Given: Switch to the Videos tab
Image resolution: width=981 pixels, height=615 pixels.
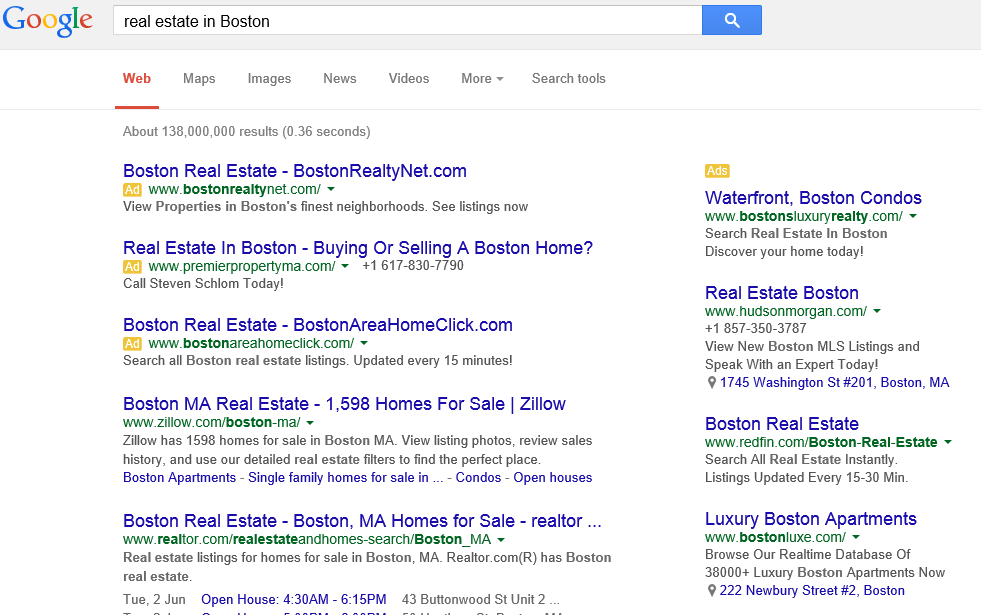Looking at the screenshot, I should coord(409,79).
